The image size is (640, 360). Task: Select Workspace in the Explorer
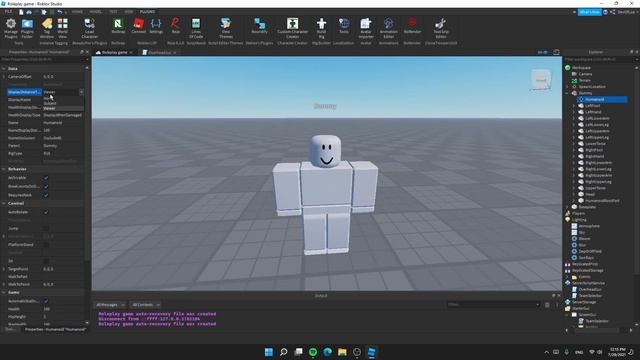(x=582, y=68)
